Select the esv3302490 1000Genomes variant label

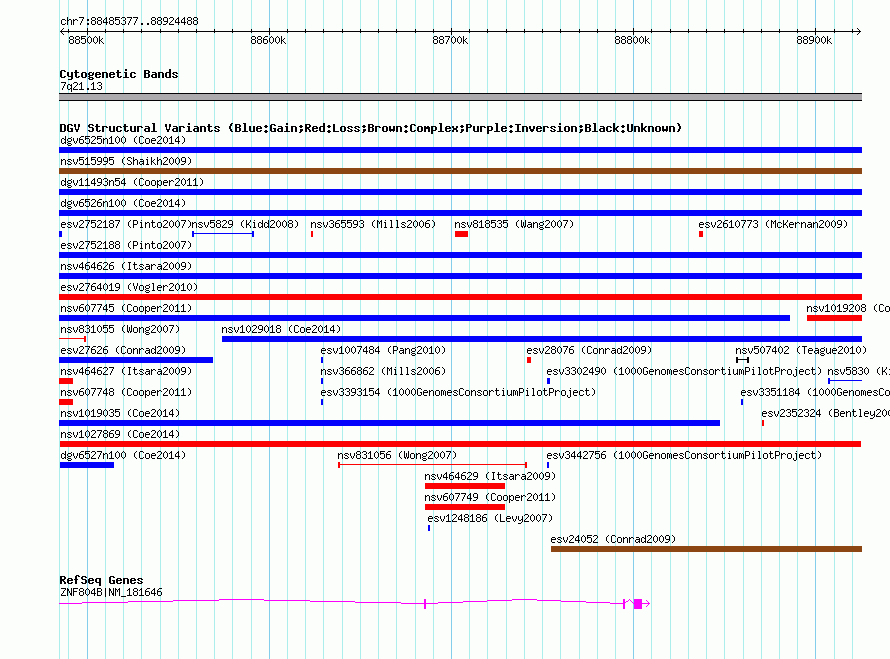pyautogui.click(x=684, y=371)
